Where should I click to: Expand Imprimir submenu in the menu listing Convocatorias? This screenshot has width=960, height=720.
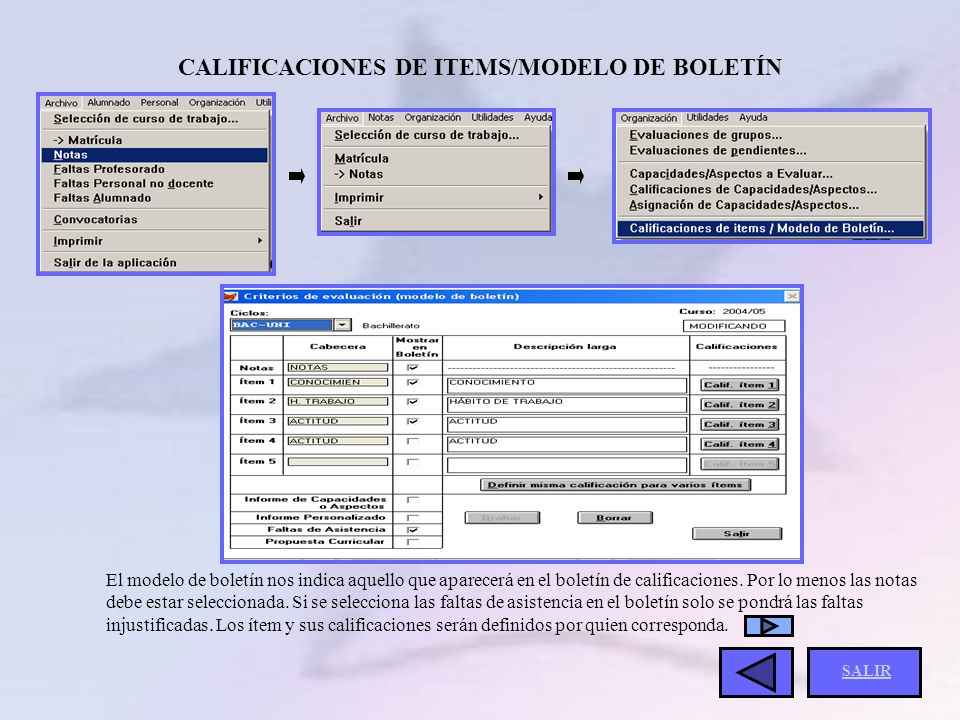coord(155,241)
